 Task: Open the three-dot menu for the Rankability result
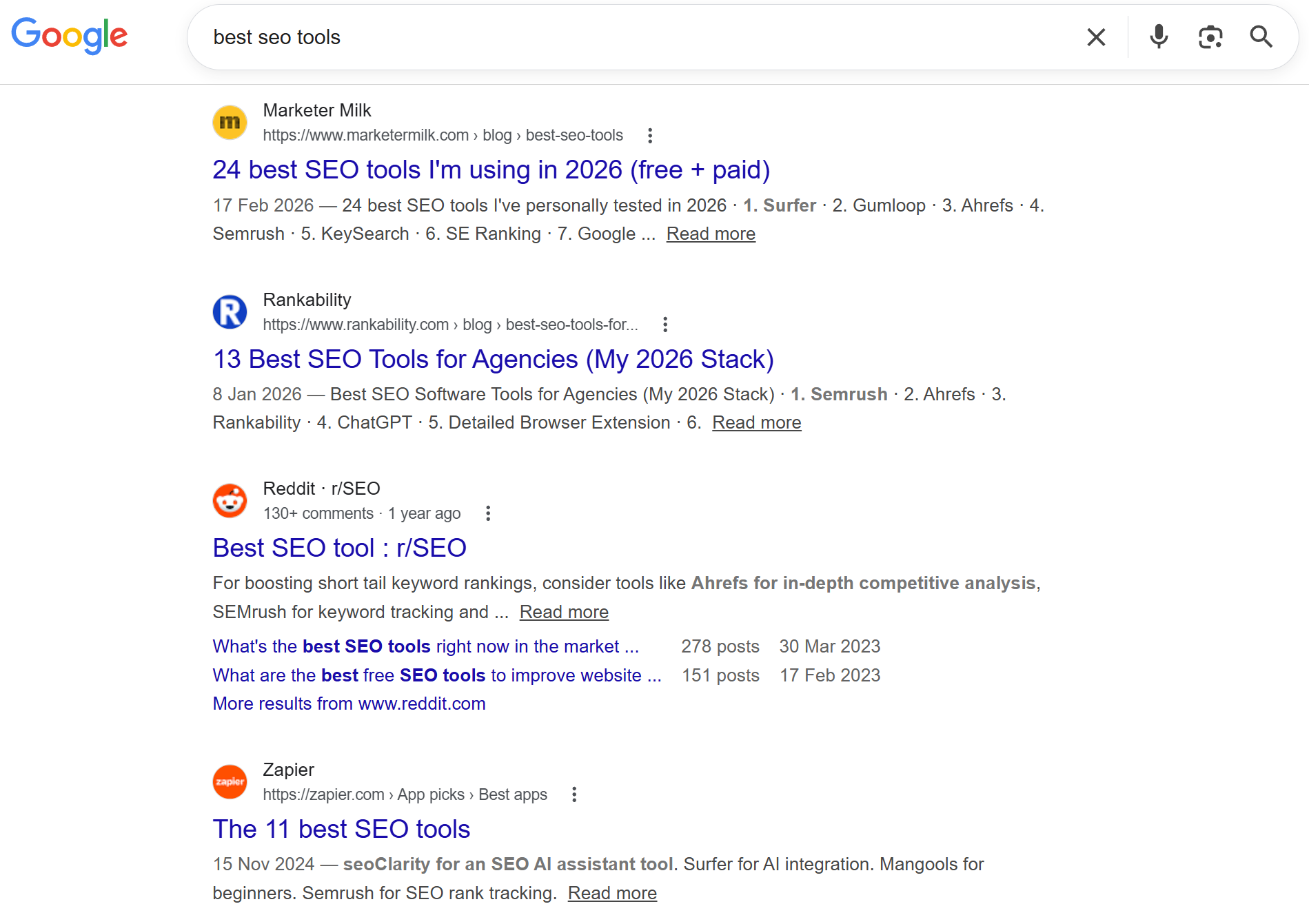pyautogui.click(x=664, y=324)
